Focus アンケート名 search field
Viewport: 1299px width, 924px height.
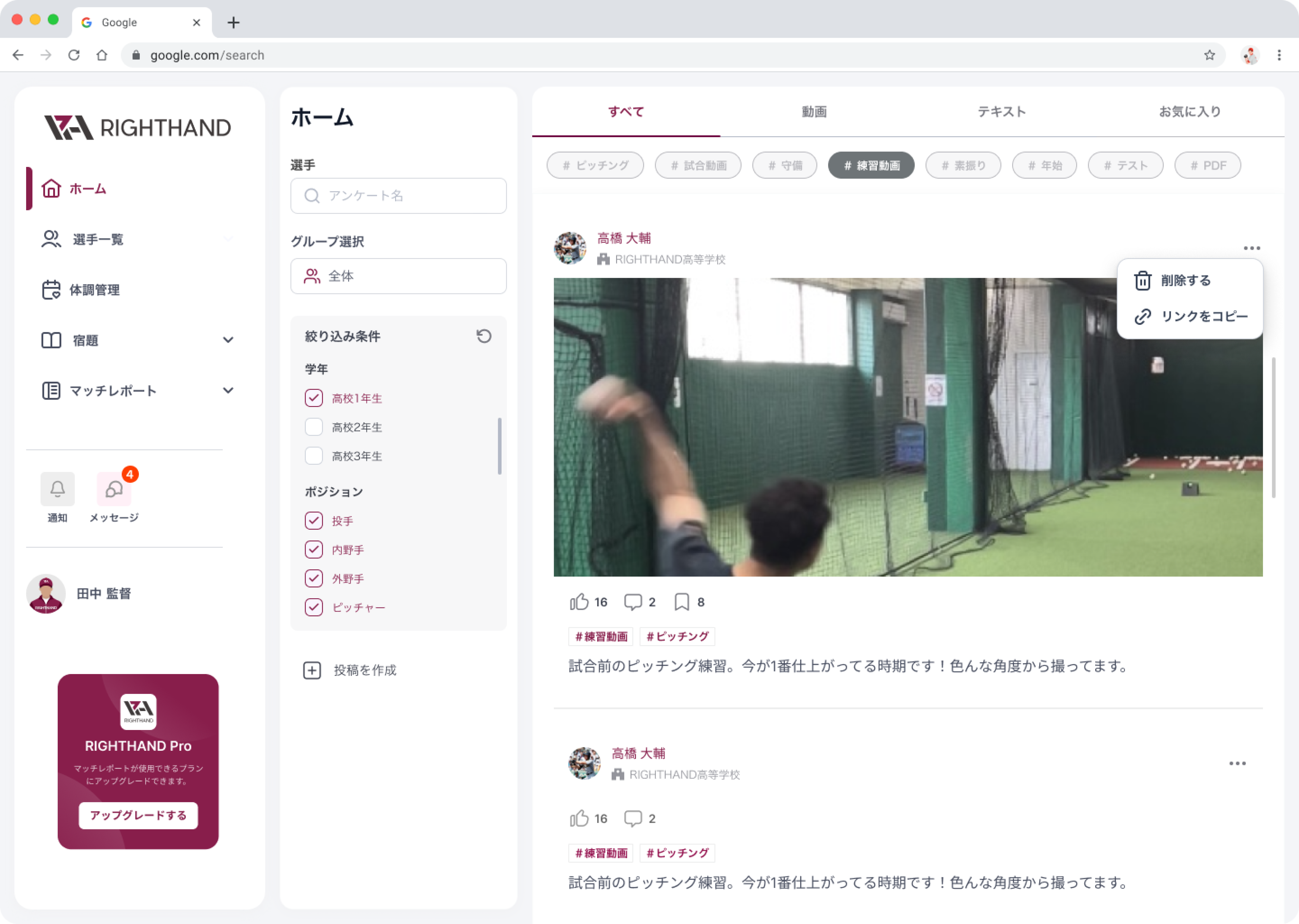coord(398,196)
